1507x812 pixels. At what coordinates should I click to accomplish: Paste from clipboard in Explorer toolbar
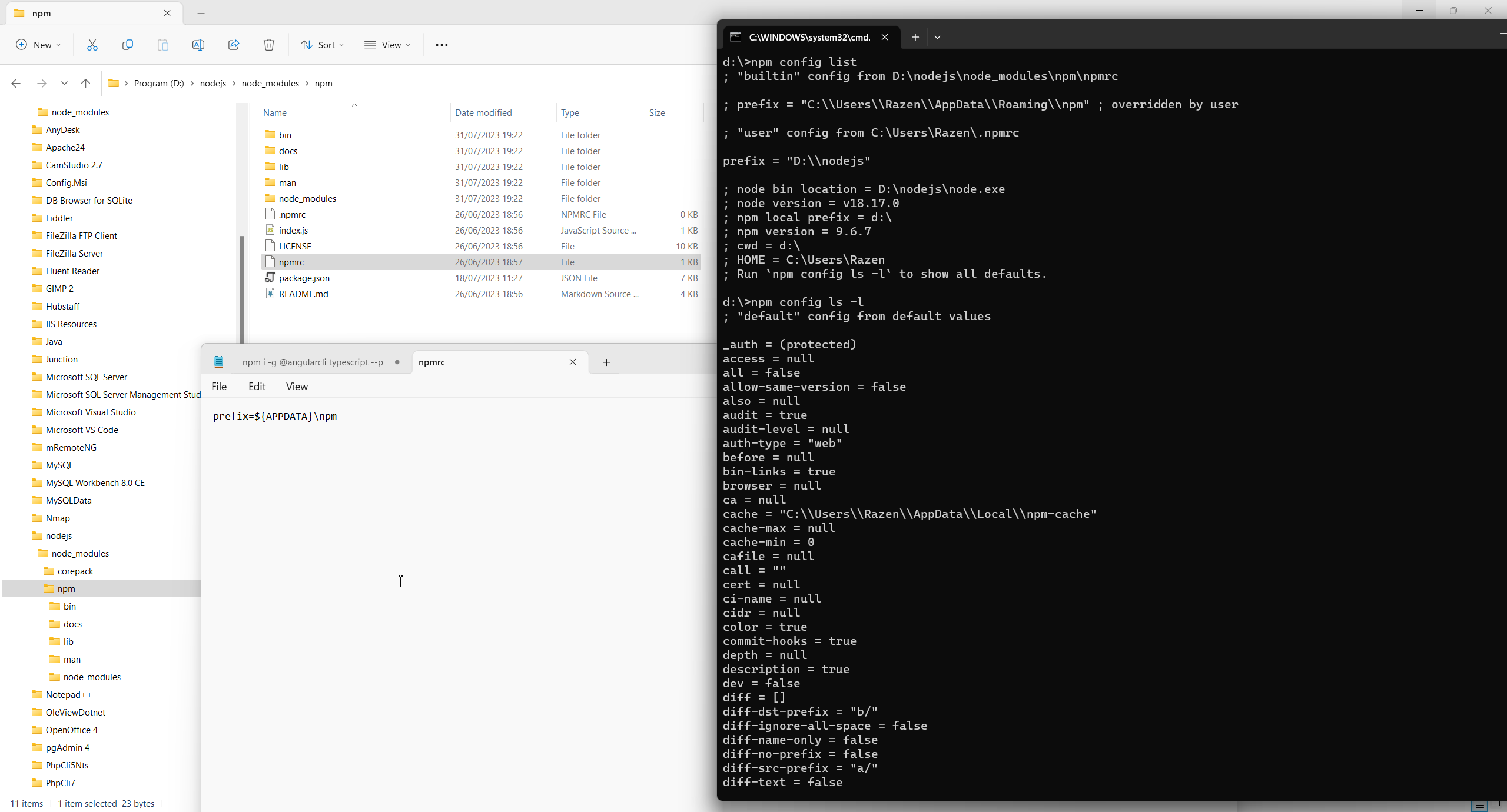pos(163,44)
